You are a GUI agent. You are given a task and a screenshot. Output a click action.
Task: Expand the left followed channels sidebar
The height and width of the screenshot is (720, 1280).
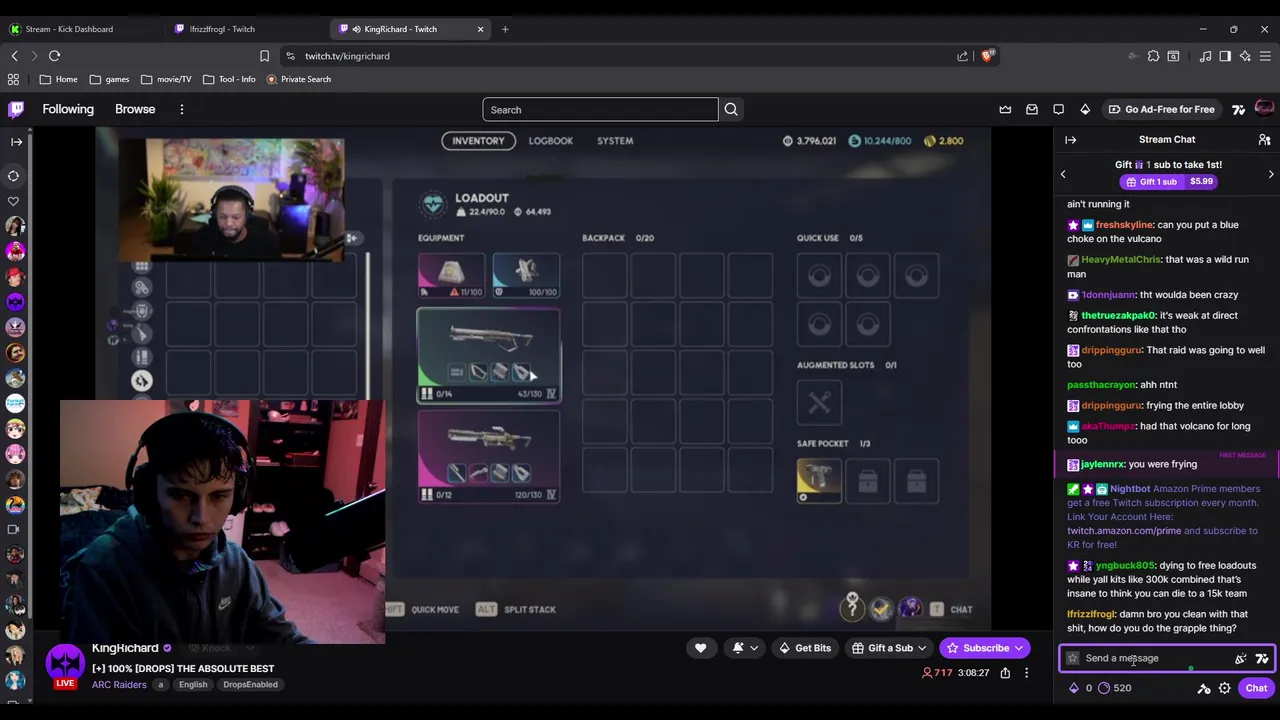(x=16, y=142)
